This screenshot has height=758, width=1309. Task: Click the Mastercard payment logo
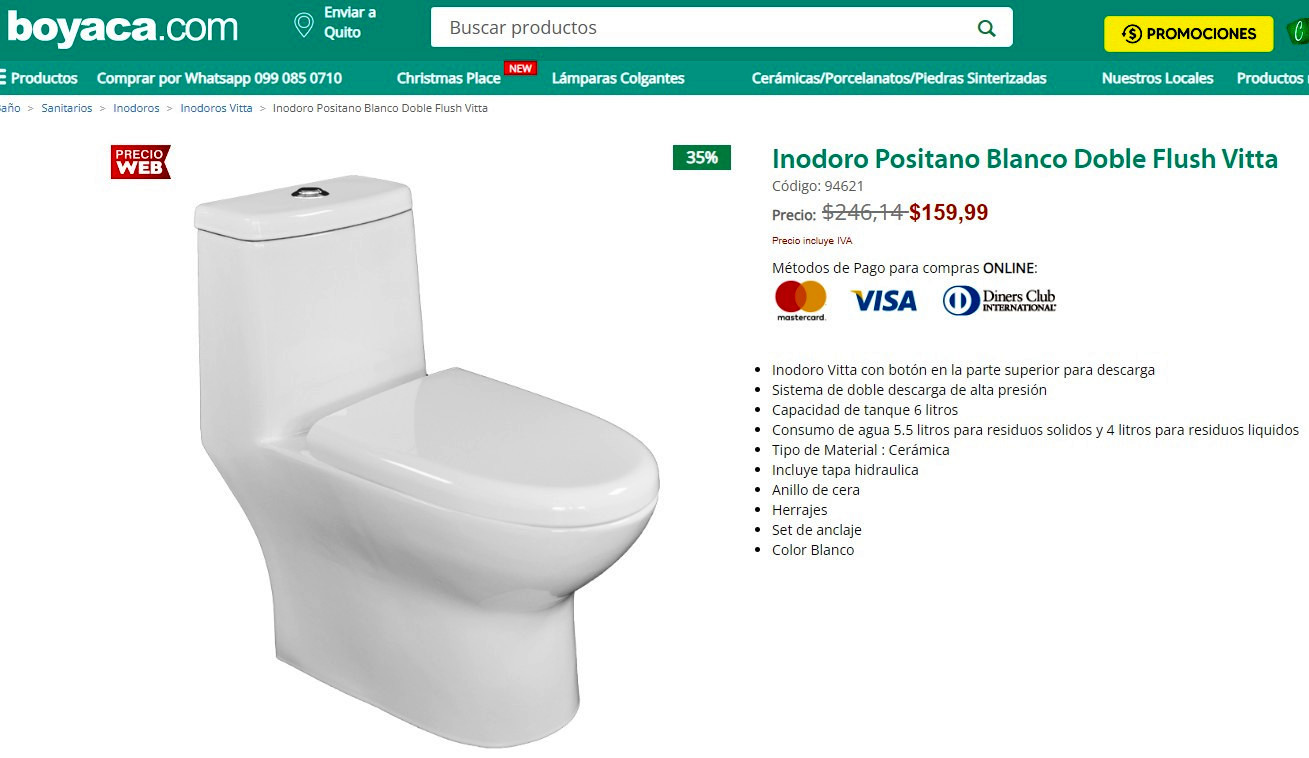801,300
